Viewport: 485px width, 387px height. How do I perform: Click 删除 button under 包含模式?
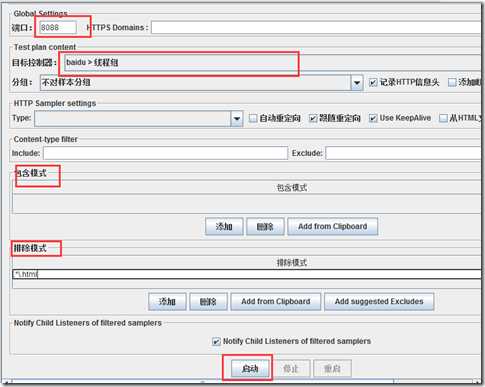265,227
